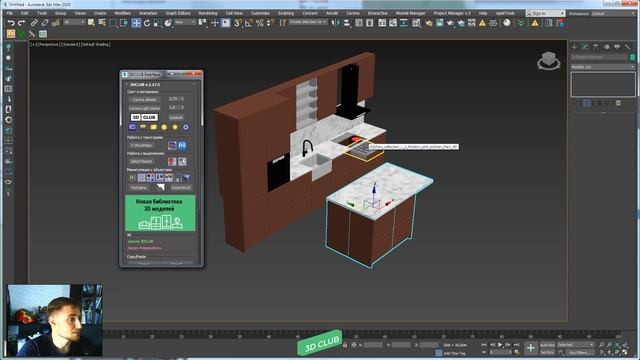Viewport: 640px width, 360px height.
Task: Click the Rendered Frame Window icon
Action: coord(440,23)
